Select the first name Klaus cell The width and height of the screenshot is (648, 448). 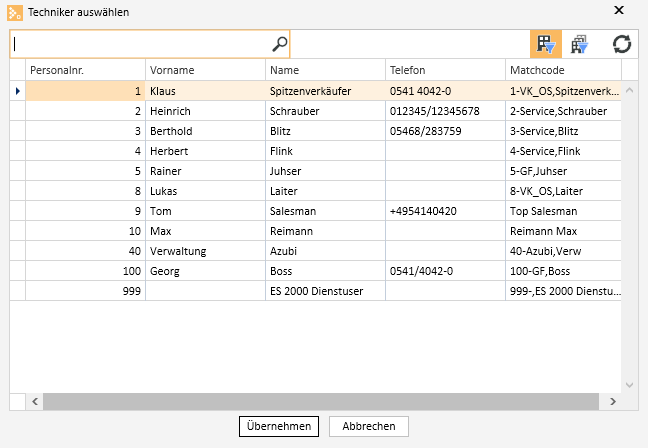click(x=205, y=91)
